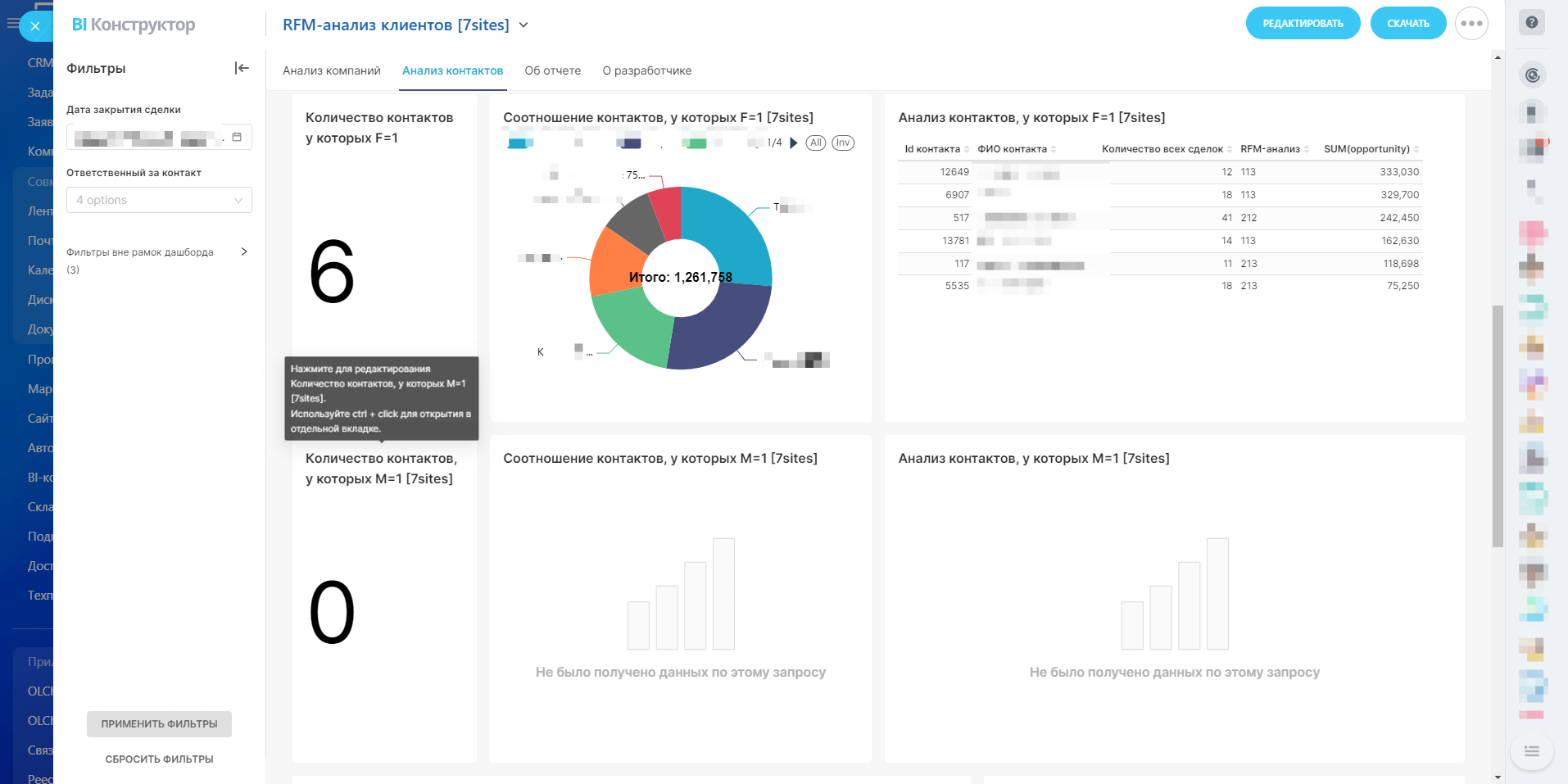Click the help question mark icon
Screen dimensions: 1568x784
click(1531, 23)
